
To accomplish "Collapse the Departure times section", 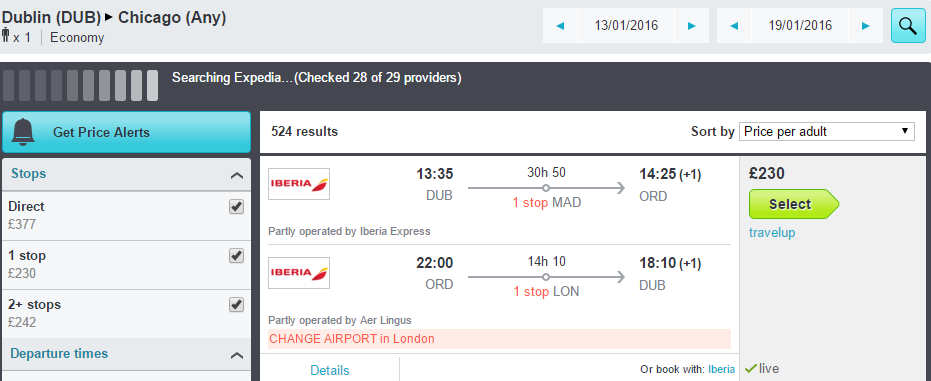I will (236, 355).
